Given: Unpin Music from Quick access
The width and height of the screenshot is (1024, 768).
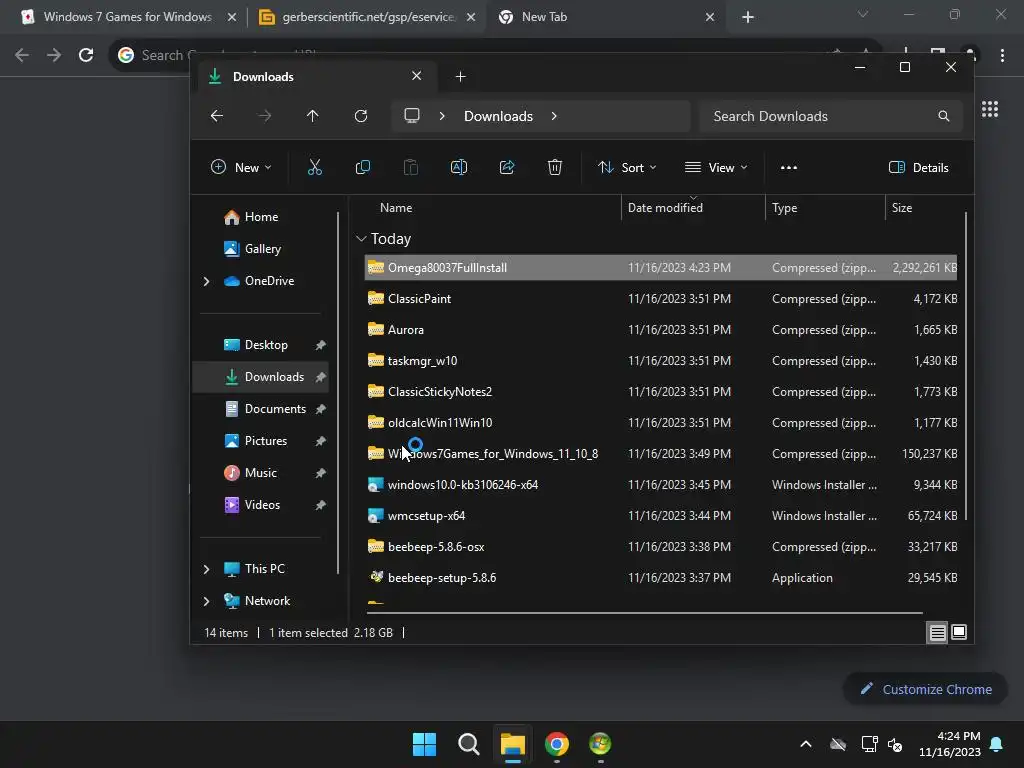Looking at the screenshot, I should [320, 473].
